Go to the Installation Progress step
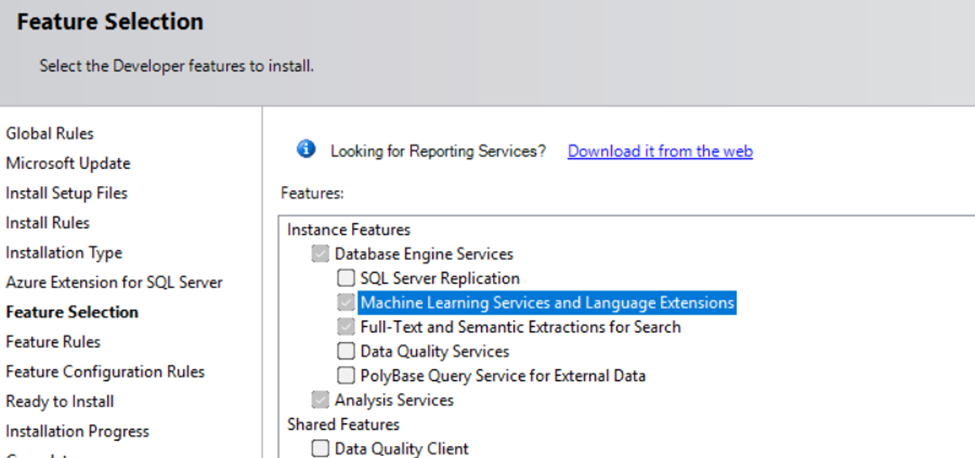 point(78,431)
